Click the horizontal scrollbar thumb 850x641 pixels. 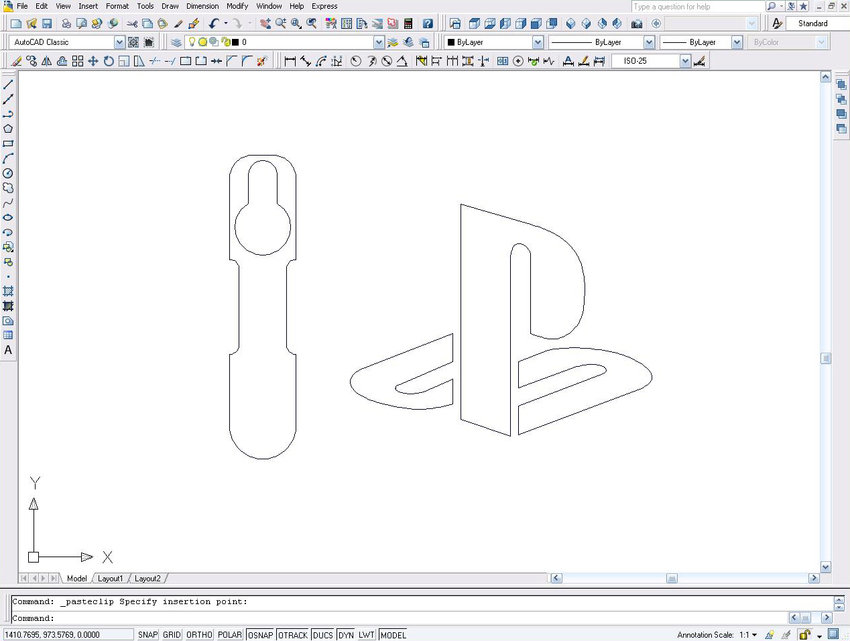672,578
